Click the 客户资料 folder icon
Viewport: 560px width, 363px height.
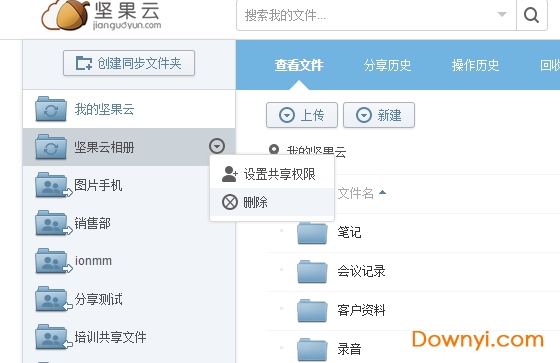(312, 310)
